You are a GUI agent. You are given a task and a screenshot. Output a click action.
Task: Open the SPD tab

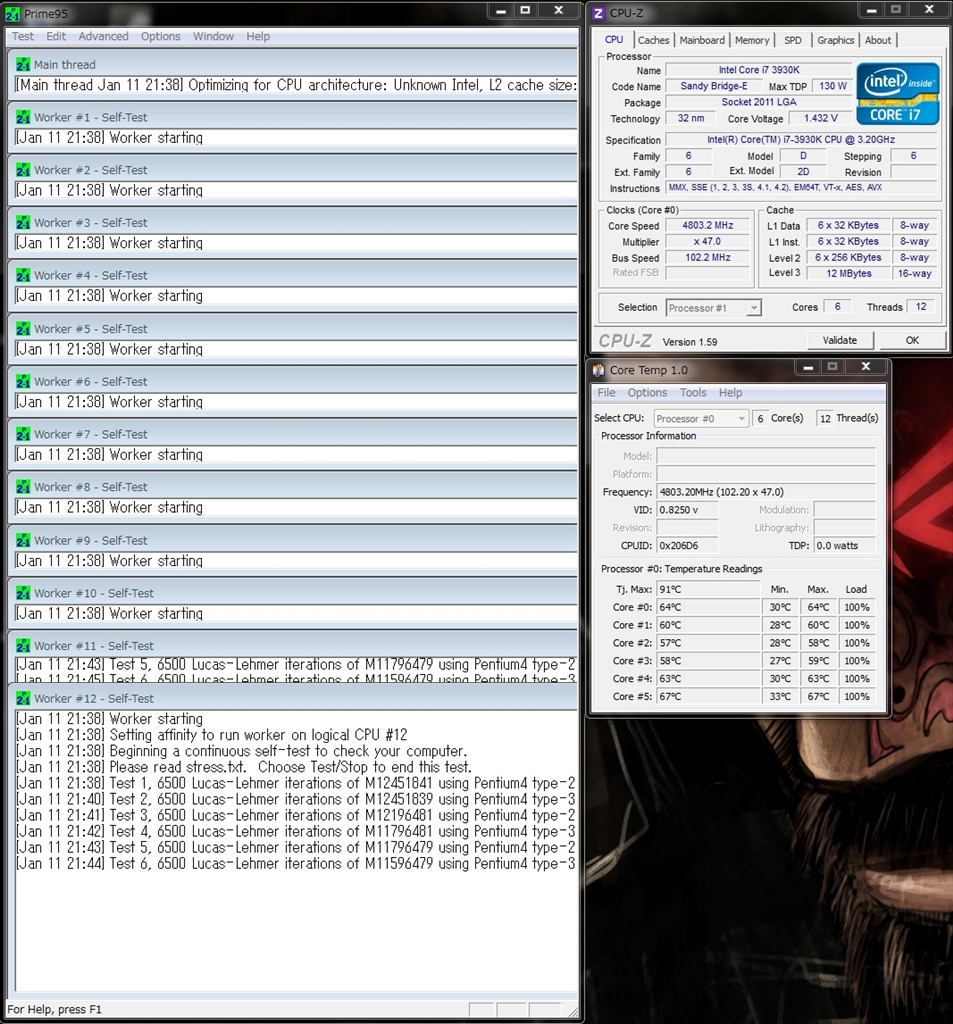(793, 40)
